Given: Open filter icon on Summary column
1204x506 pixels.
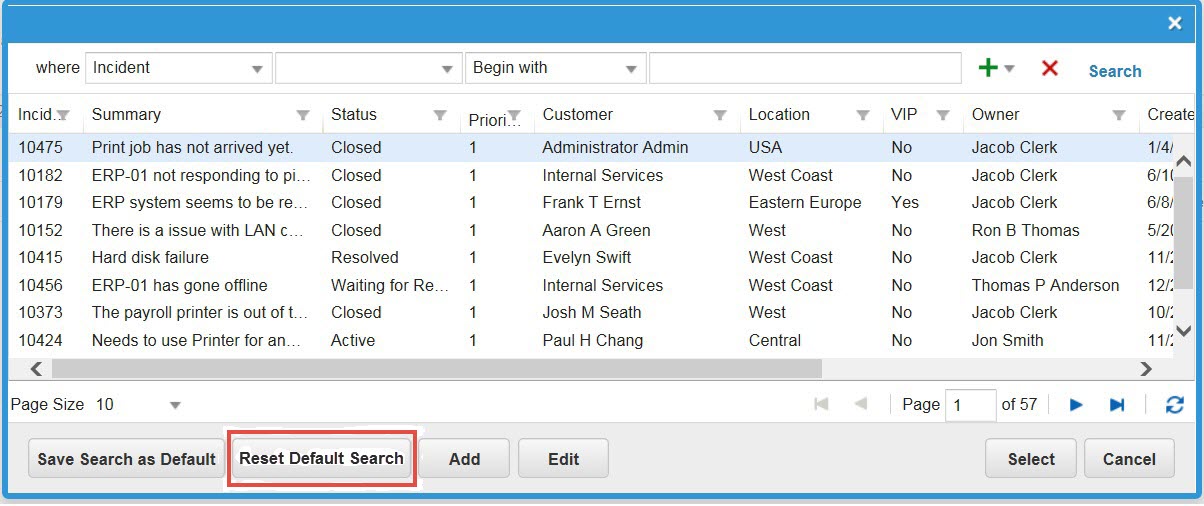Looking at the screenshot, I should click(303, 115).
